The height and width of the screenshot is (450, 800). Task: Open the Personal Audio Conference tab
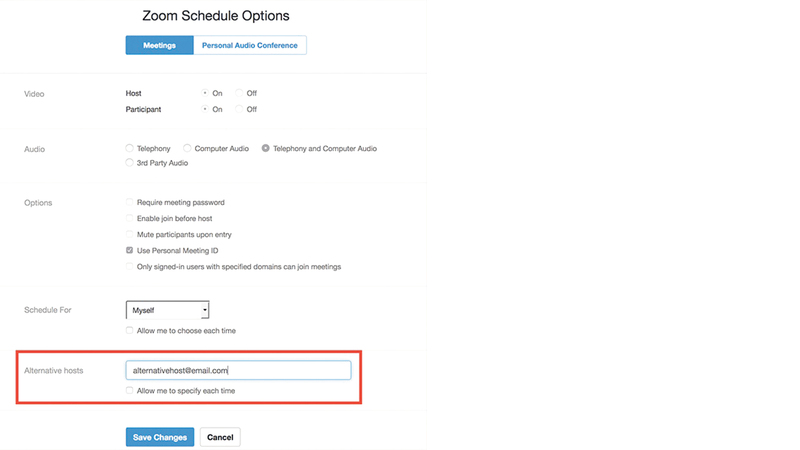coord(249,45)
